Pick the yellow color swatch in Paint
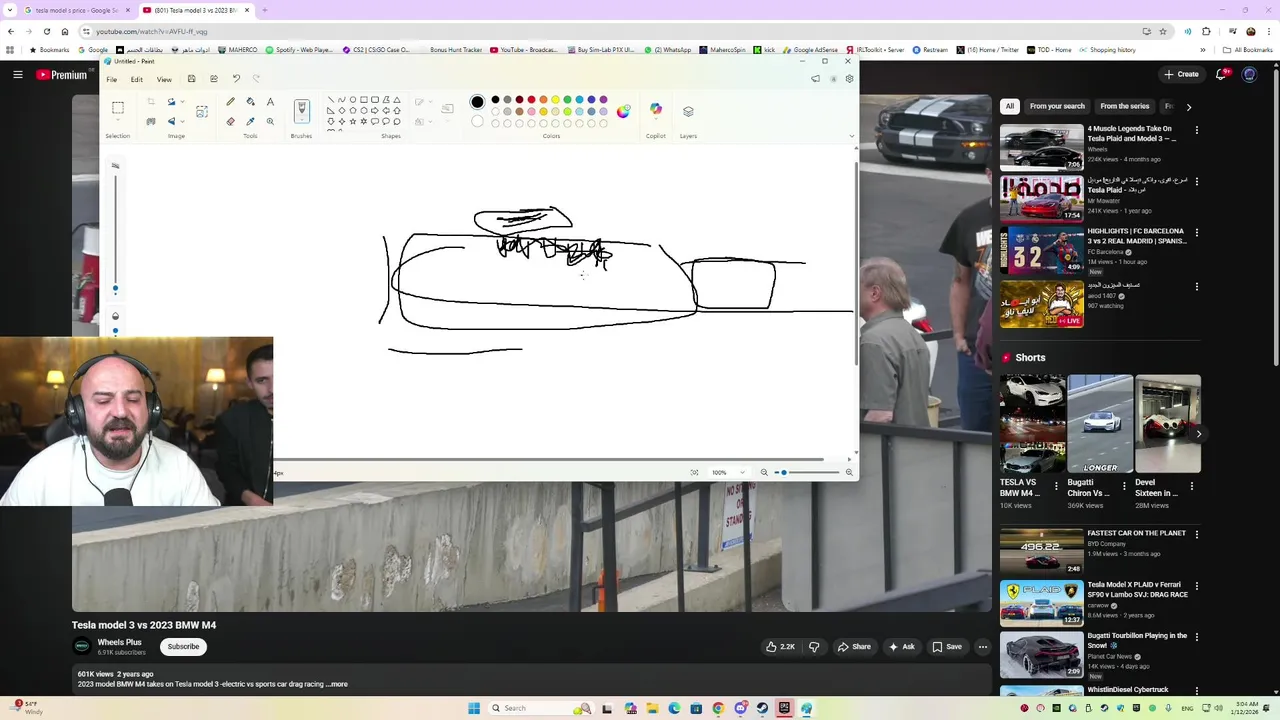The width and height of the screenshot is (1280, 720). click(x=555, y=100)
